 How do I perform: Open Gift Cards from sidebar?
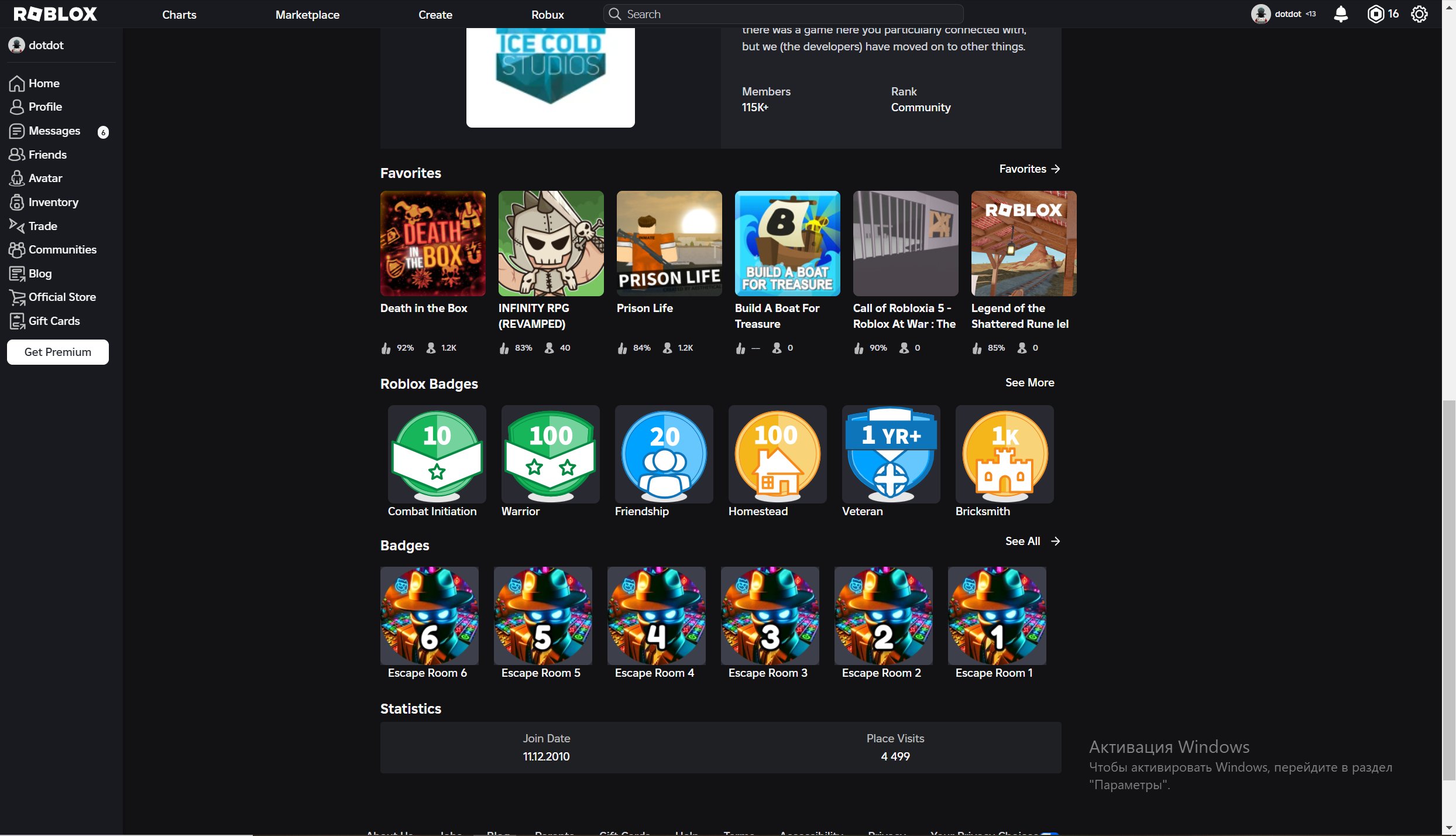coord(44,321)
